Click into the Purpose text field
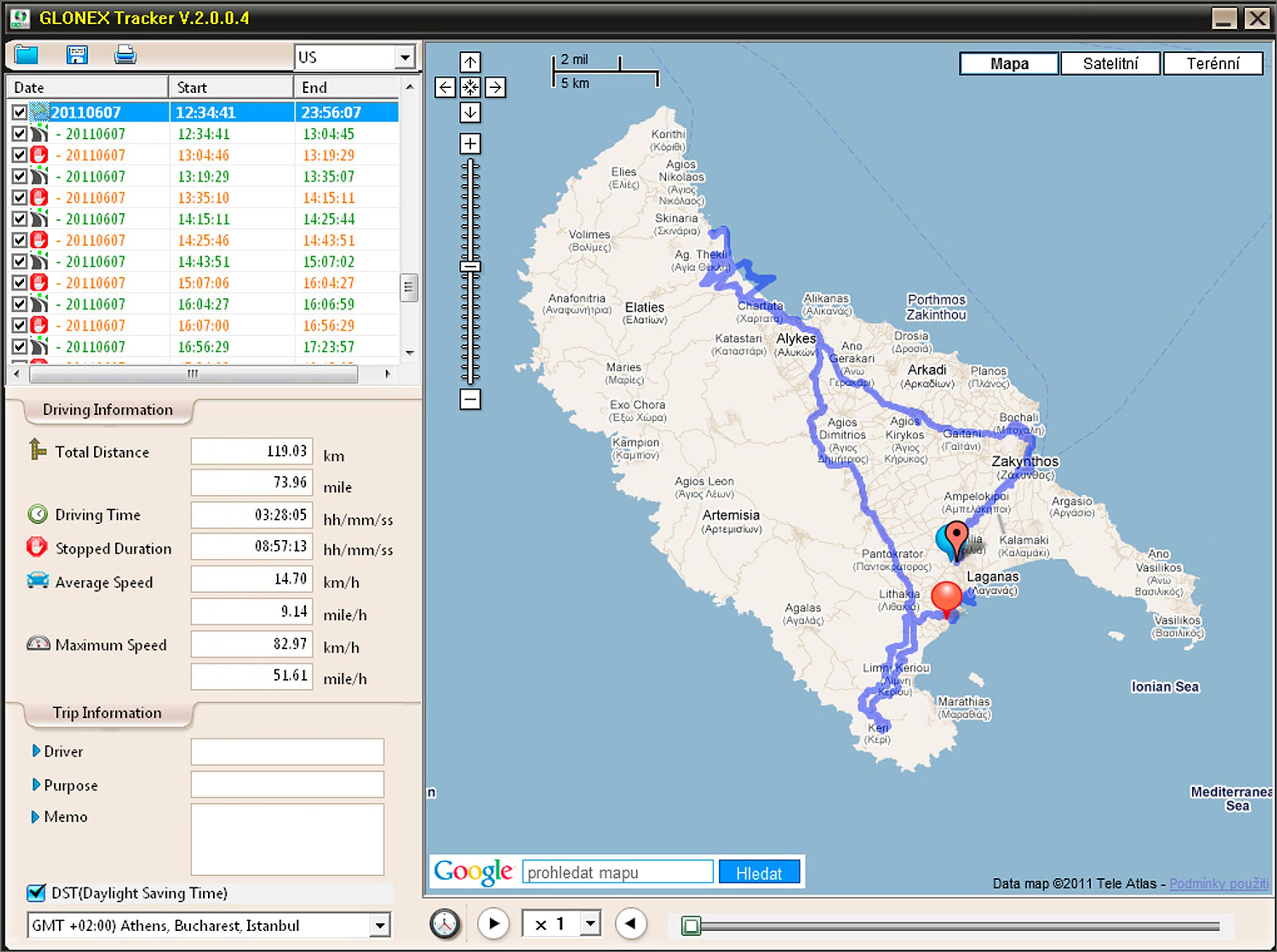The height and width of the screenshot is (952, 1277). coord(288,784)
